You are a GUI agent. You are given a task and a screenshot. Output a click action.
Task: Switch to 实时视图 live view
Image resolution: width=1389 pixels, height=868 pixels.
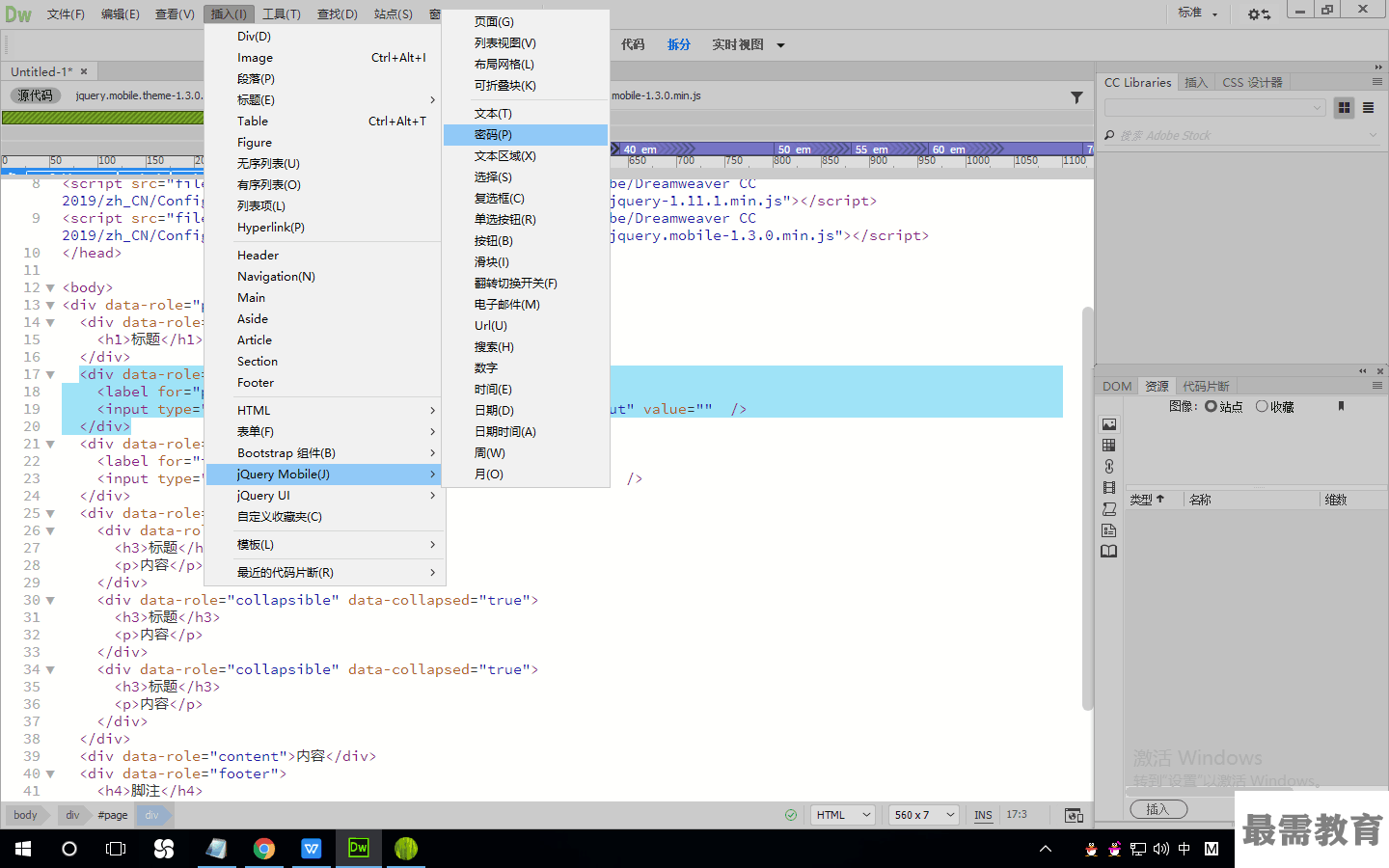pyautogui.click(x=738, y=45)
